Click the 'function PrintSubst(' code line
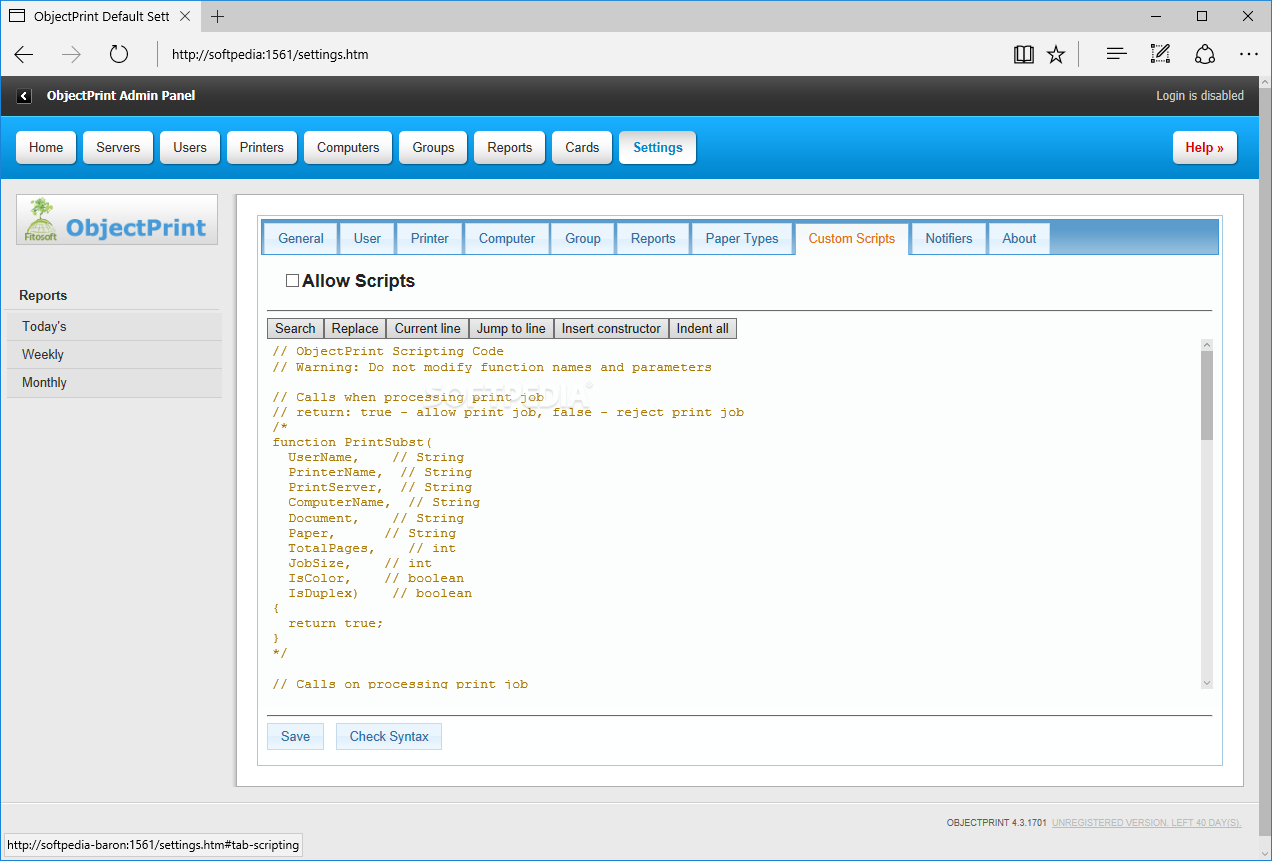 click(x=352, y=442)
